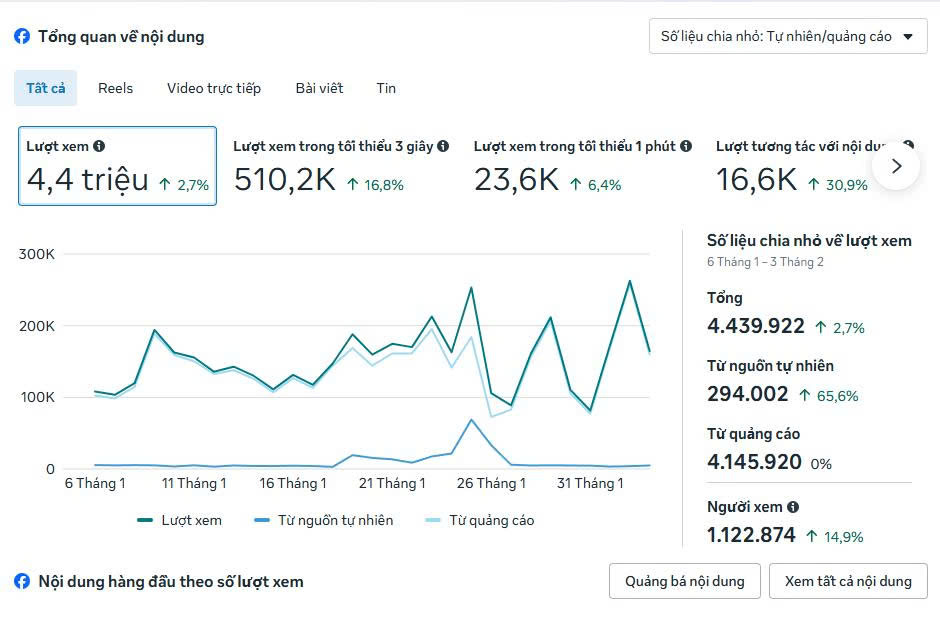Image resolution: width=940 pixels, height=619 pixels.
Task: Select the Lượt xem 4,4 triệu metric card
Action: [x=118, y=166]
